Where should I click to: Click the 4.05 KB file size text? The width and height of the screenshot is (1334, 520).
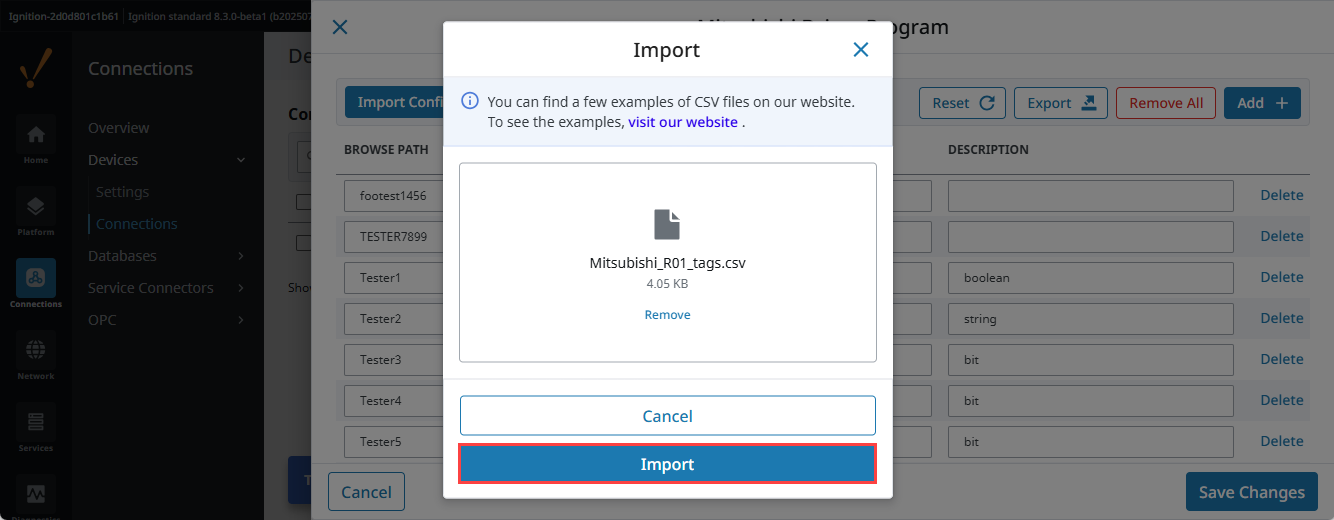pyautogui.click(x=667, y=284)
